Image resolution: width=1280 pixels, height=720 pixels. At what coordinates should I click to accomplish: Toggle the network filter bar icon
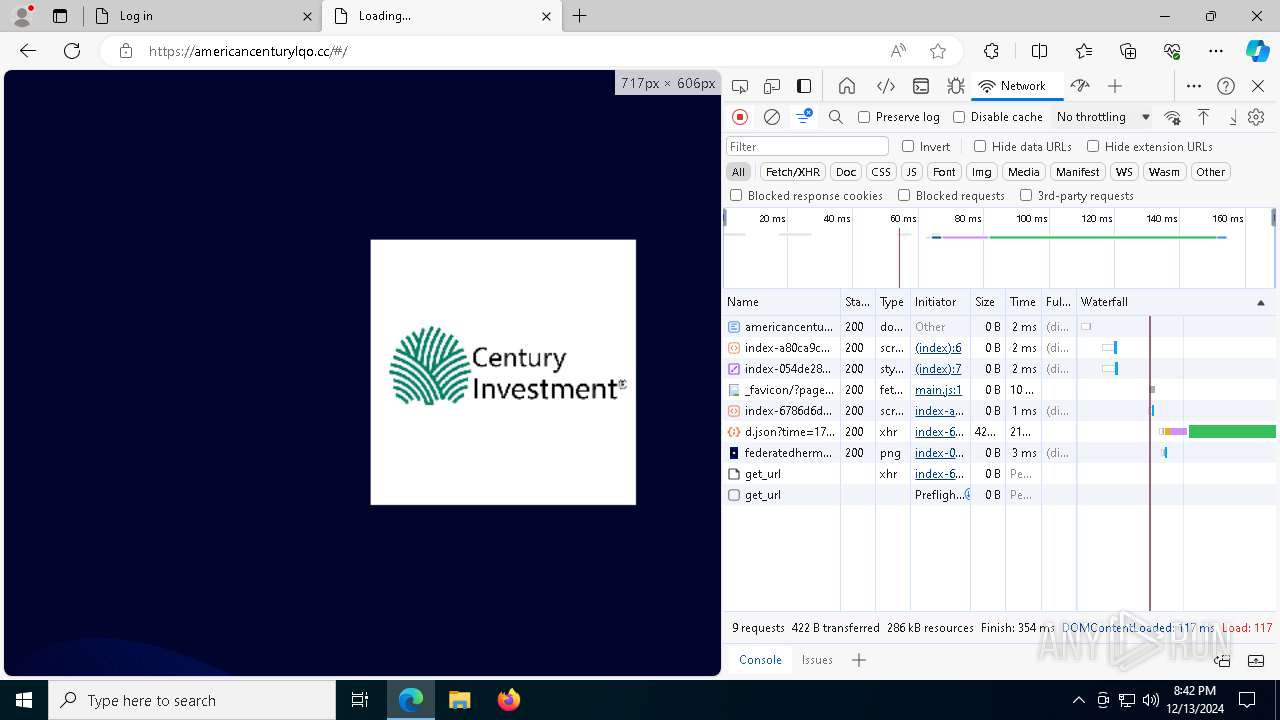coord(804,117)
